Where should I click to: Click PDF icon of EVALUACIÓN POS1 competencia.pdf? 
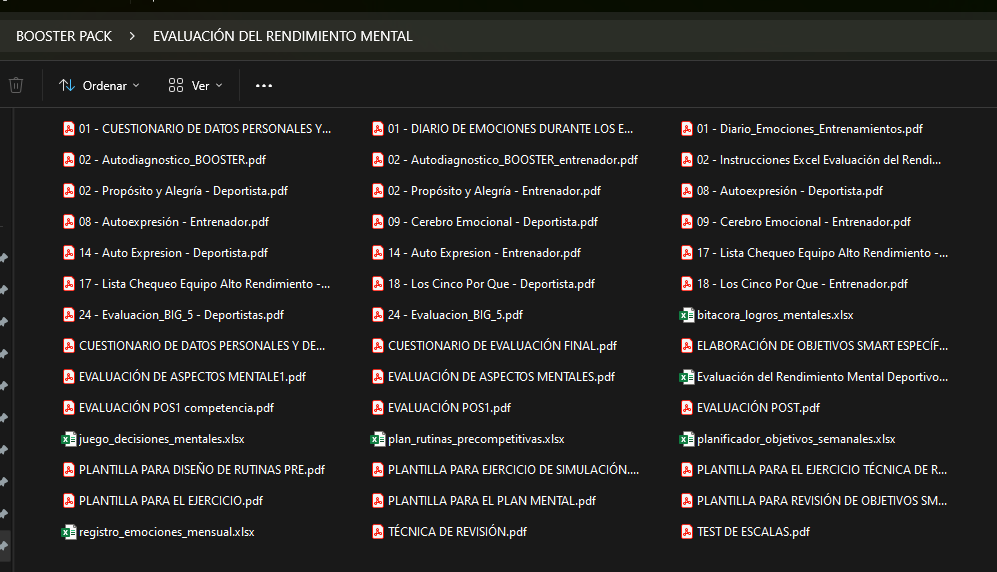tap(69, 407)
